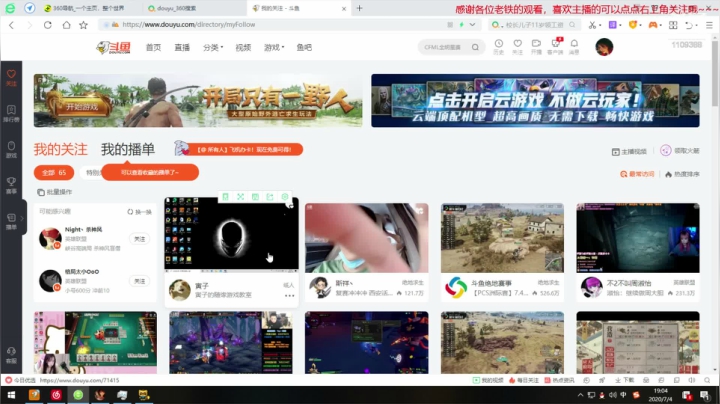This screenshot has height=404, width=720.
Task: Click the gear icon on floating toolbar
Action: (x=285, y=196)
